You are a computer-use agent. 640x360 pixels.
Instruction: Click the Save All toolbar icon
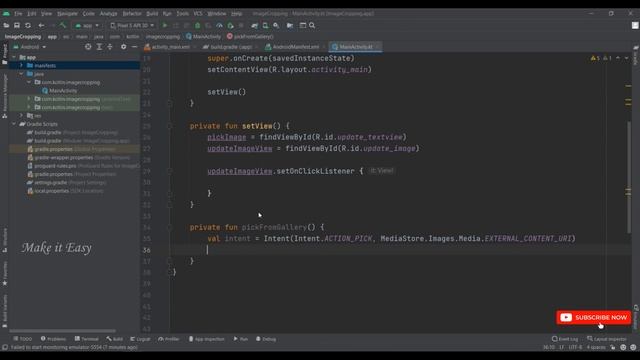pos(17,25)
